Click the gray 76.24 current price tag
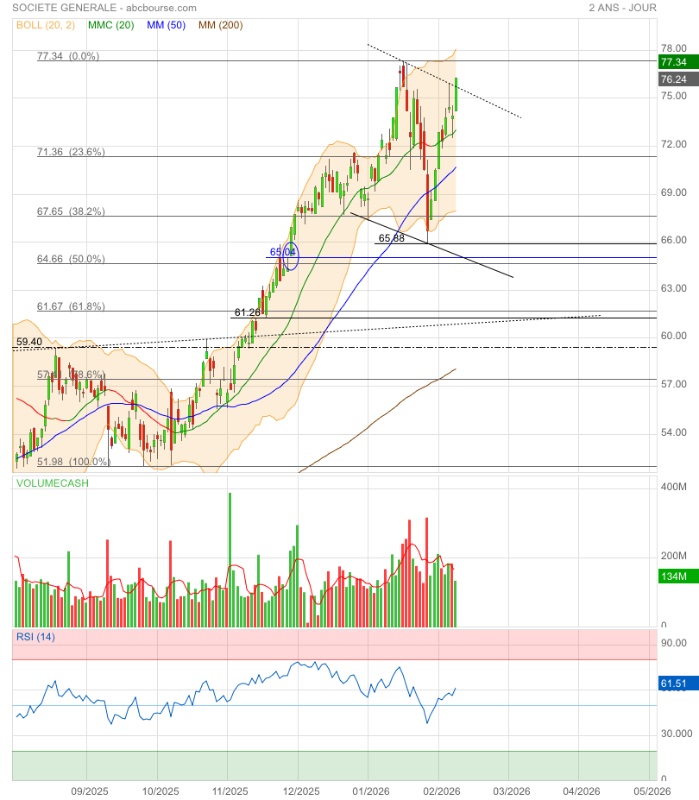Image resolution: width=699 pixels, height=800 pixels. [x=678, y=79]
